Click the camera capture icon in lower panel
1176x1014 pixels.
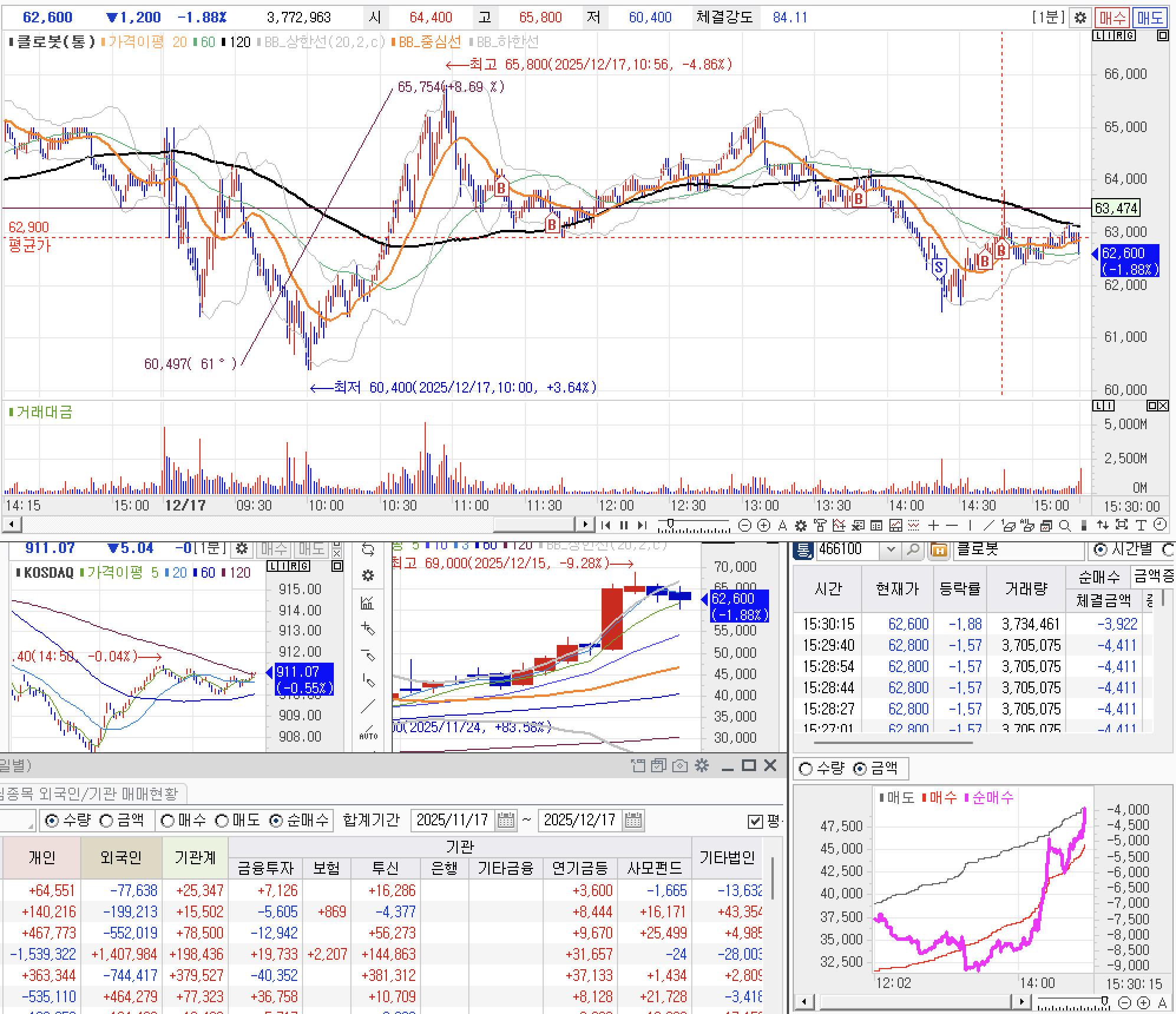(x=679, y=766)
